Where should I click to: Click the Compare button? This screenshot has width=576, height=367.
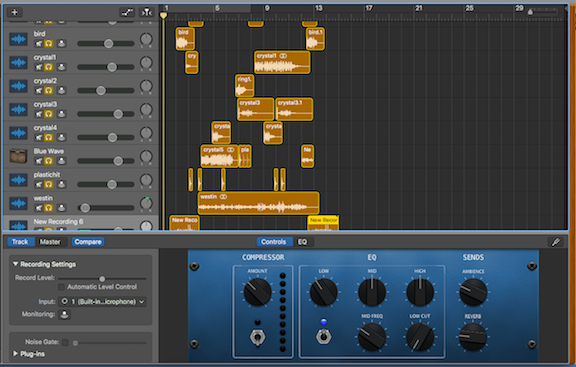click(88, 242)
